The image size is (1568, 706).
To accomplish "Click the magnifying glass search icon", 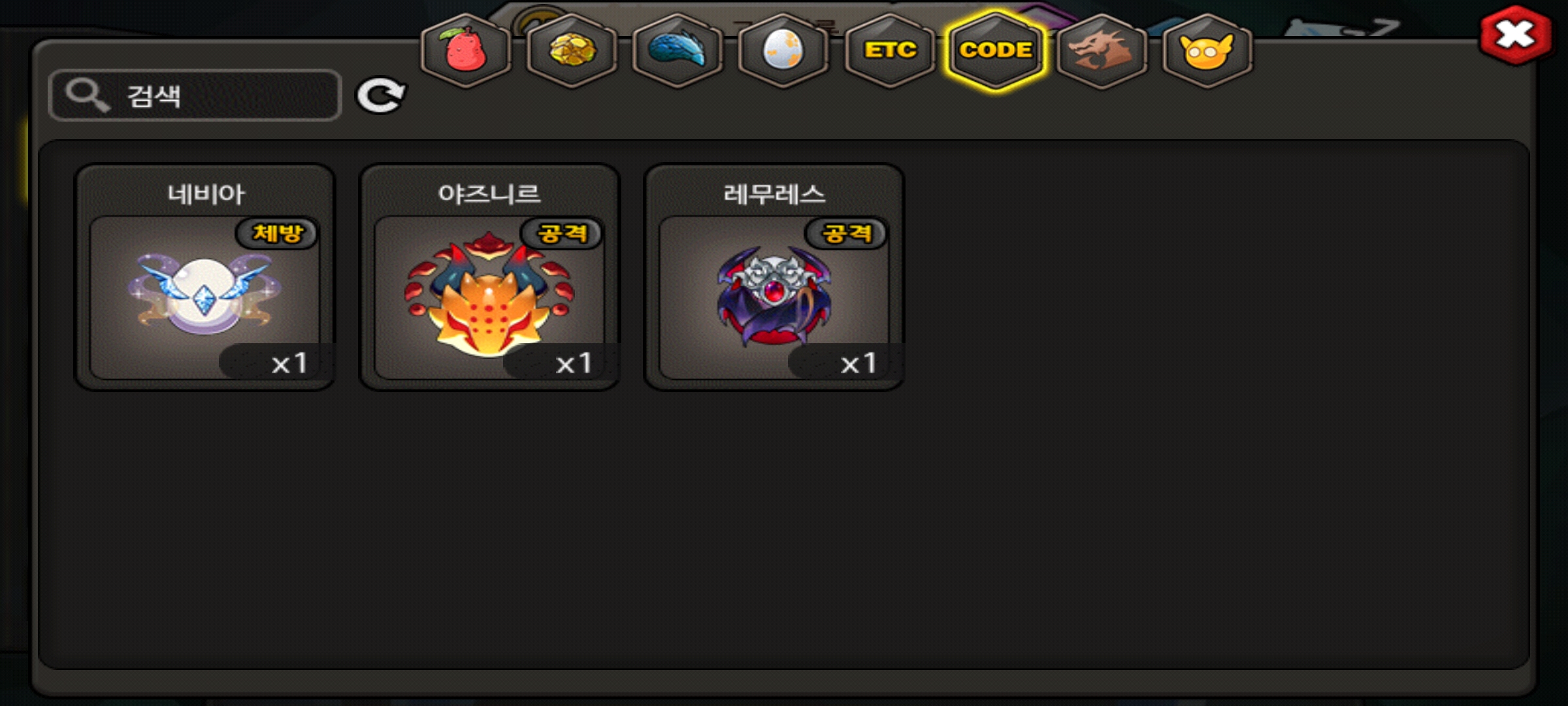I will click(x=88, y=95).
